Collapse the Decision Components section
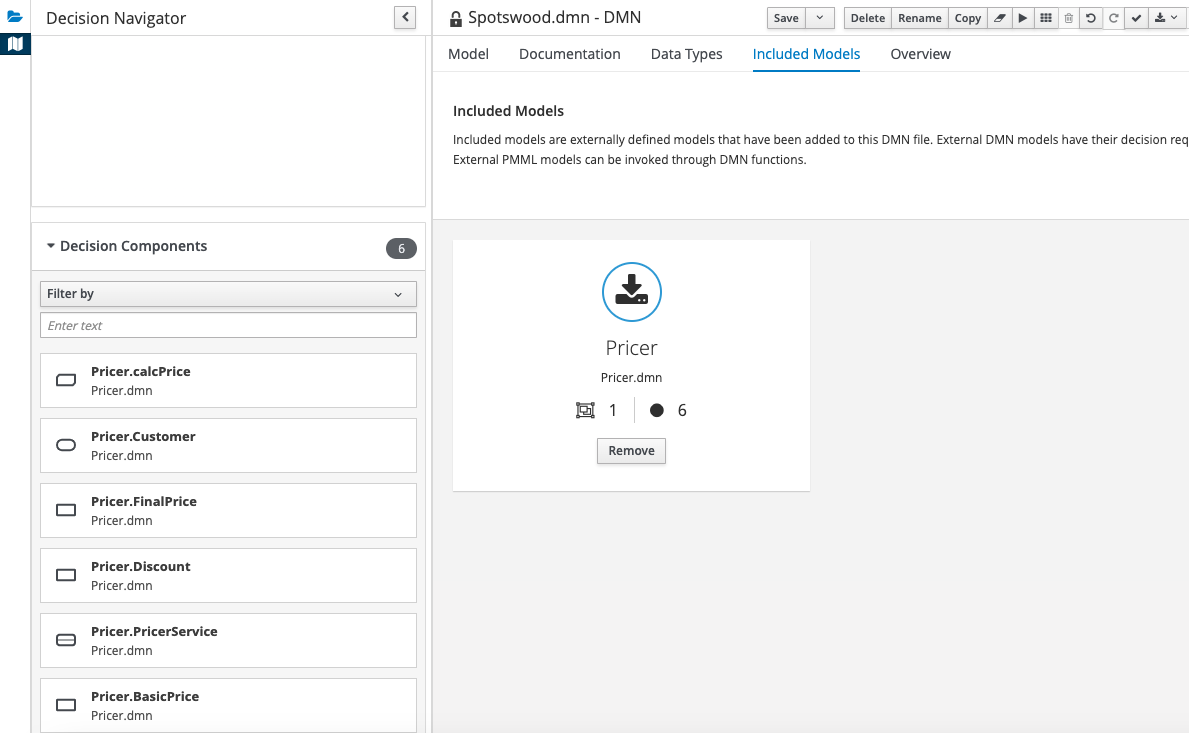This screenshot has height=733, width=1189. coord(51,246)
